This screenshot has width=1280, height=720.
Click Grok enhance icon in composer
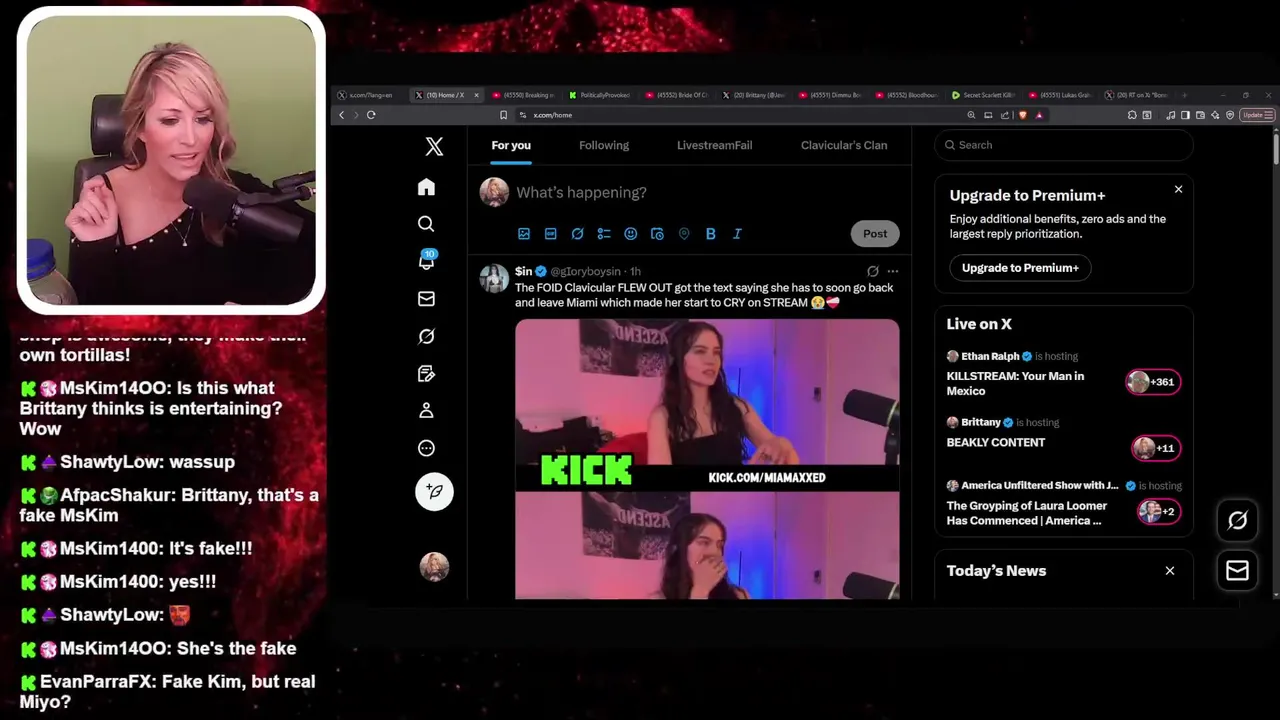577,233
